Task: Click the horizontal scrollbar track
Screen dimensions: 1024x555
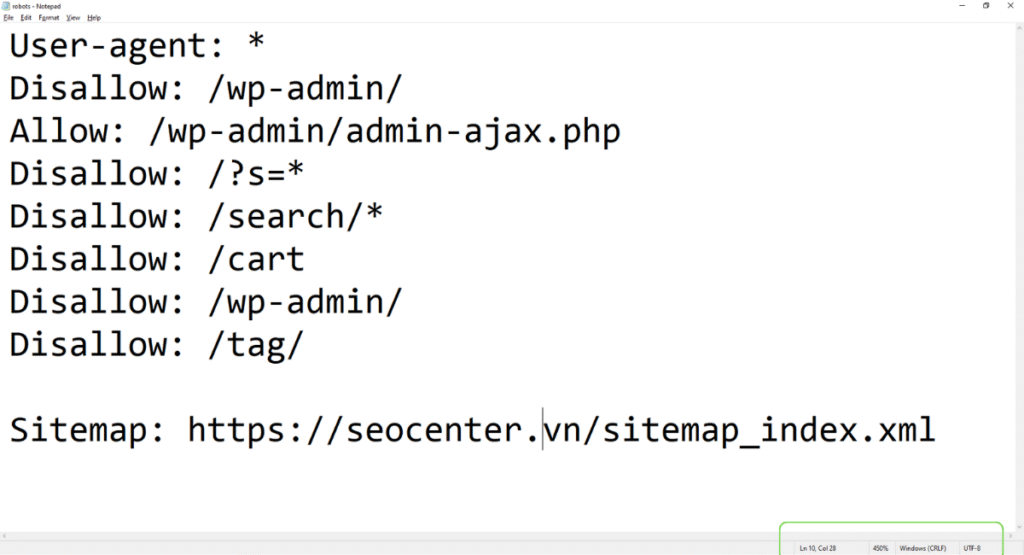Action: coord(500,536)
